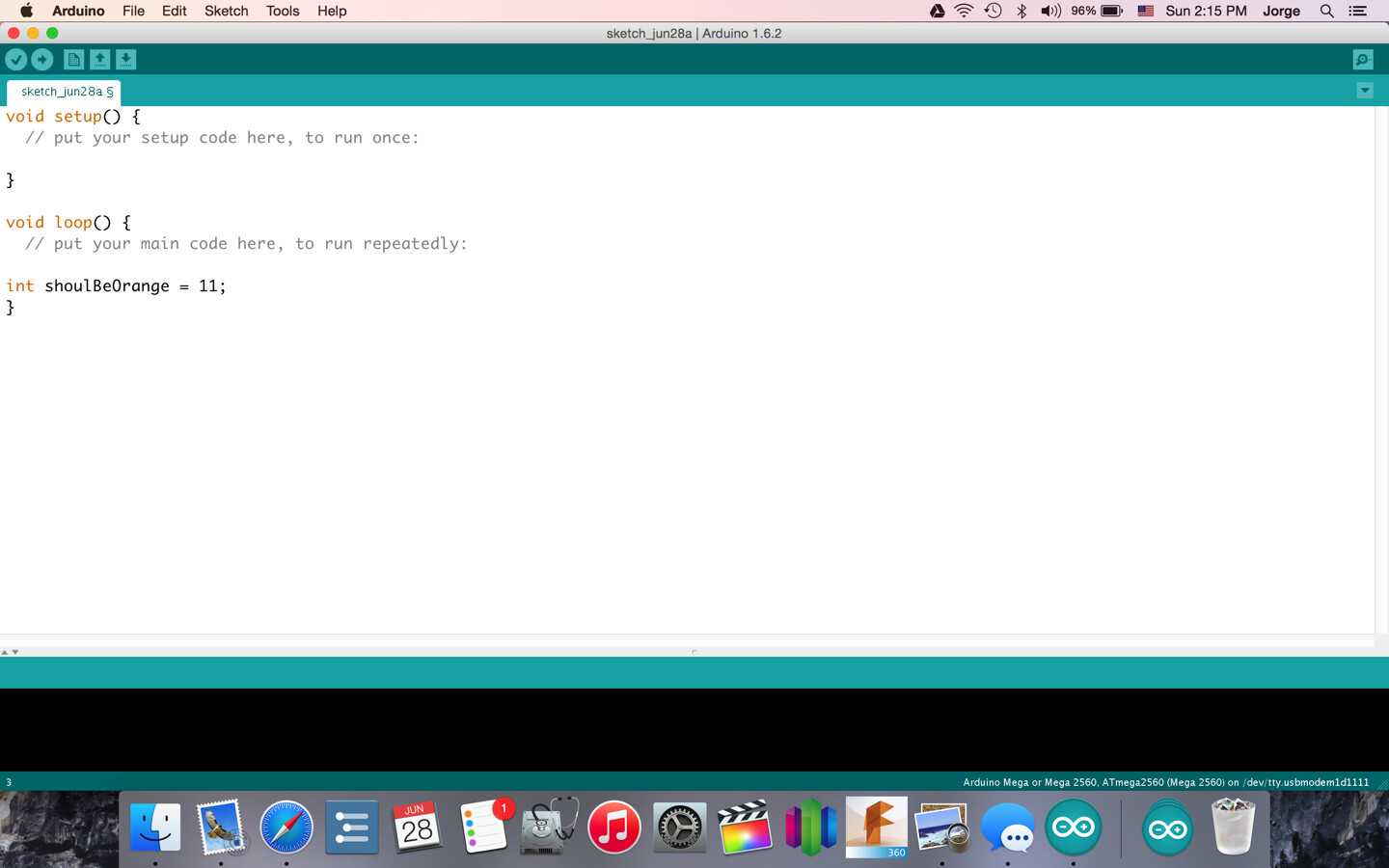Click line number 3 indicator at bottom left

[8, 782]
